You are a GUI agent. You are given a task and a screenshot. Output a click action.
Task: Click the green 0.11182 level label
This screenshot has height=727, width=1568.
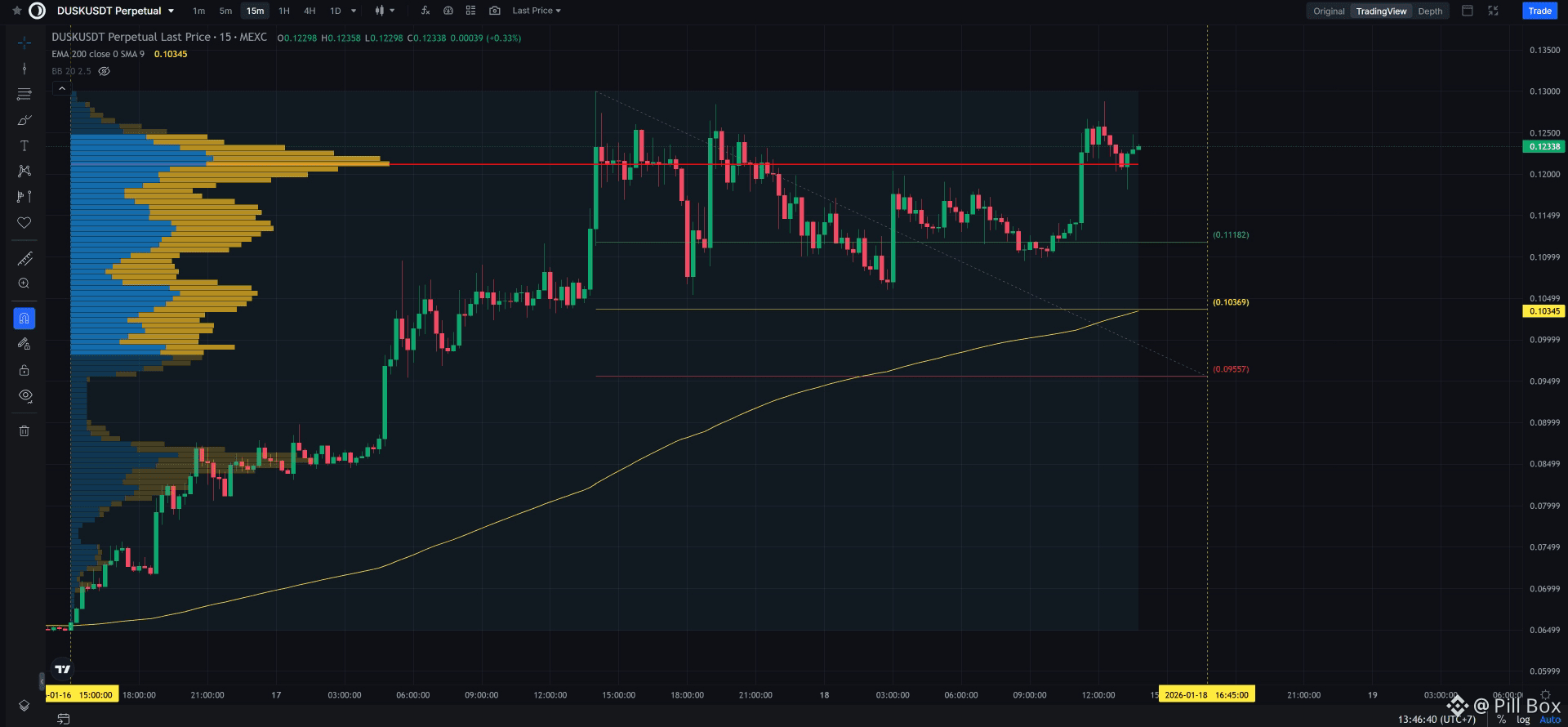click(x=1231, y=235)
